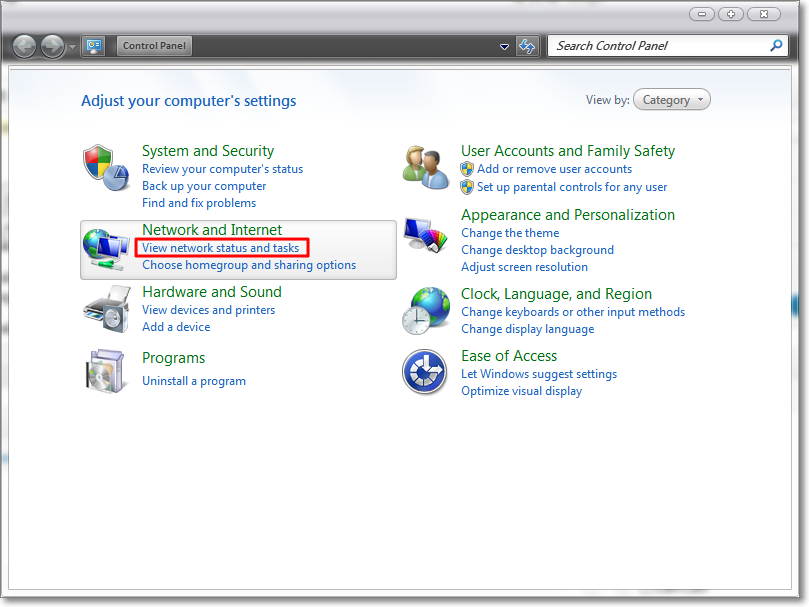This screenshot has height=607, width=809.
Task: Go forward with the Forward arrow button
Action: 52,46
